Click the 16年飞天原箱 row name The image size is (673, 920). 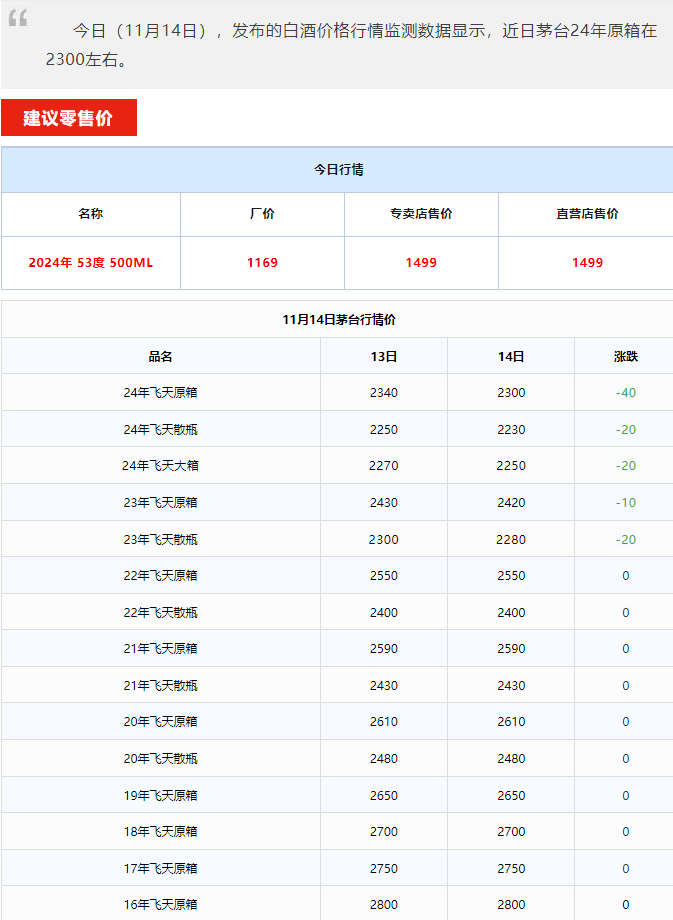pyautogui.click(x=161, y=905)
